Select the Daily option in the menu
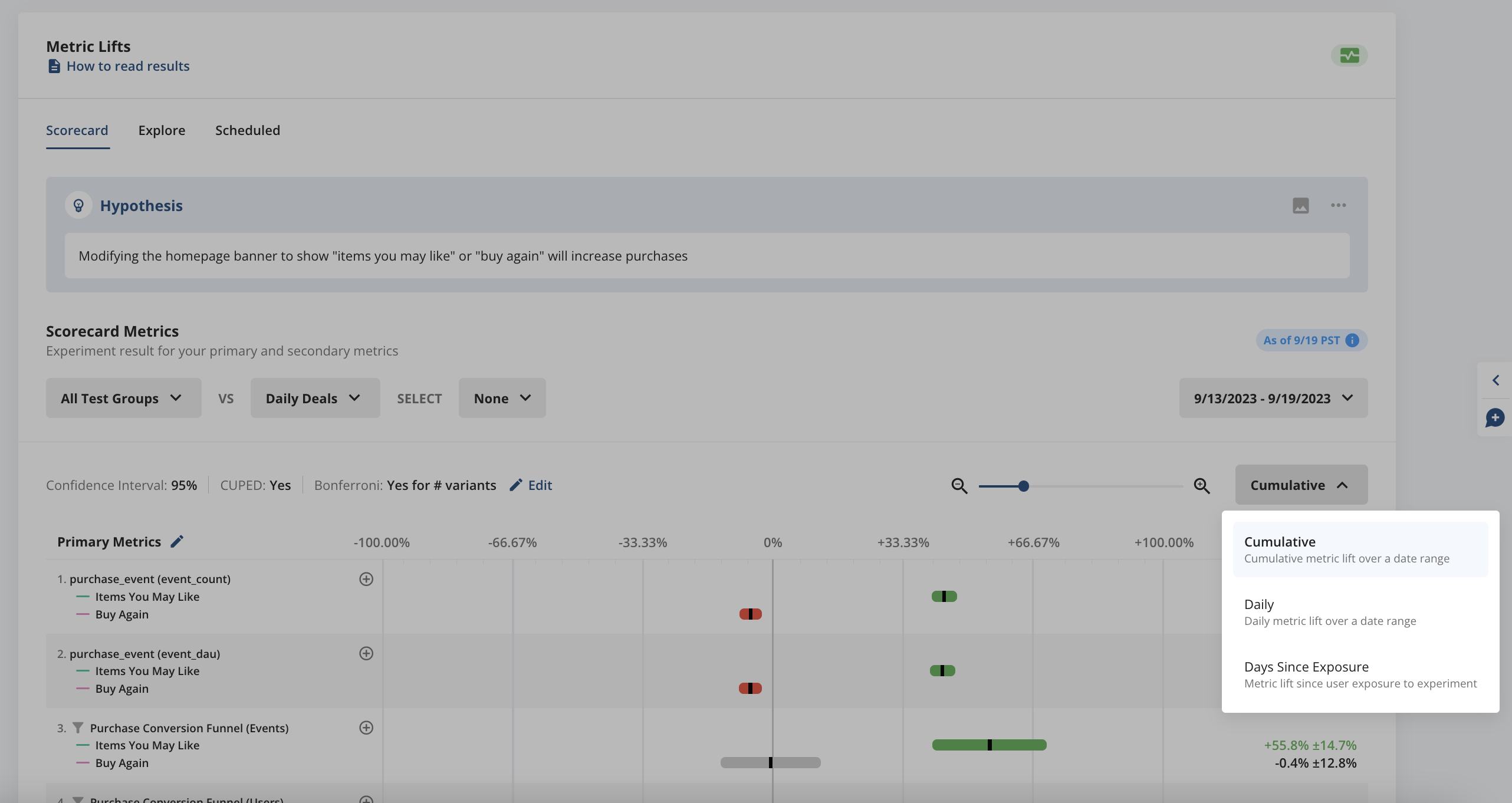Screen dimensions: 1512x803 (x=1360, y=612)
